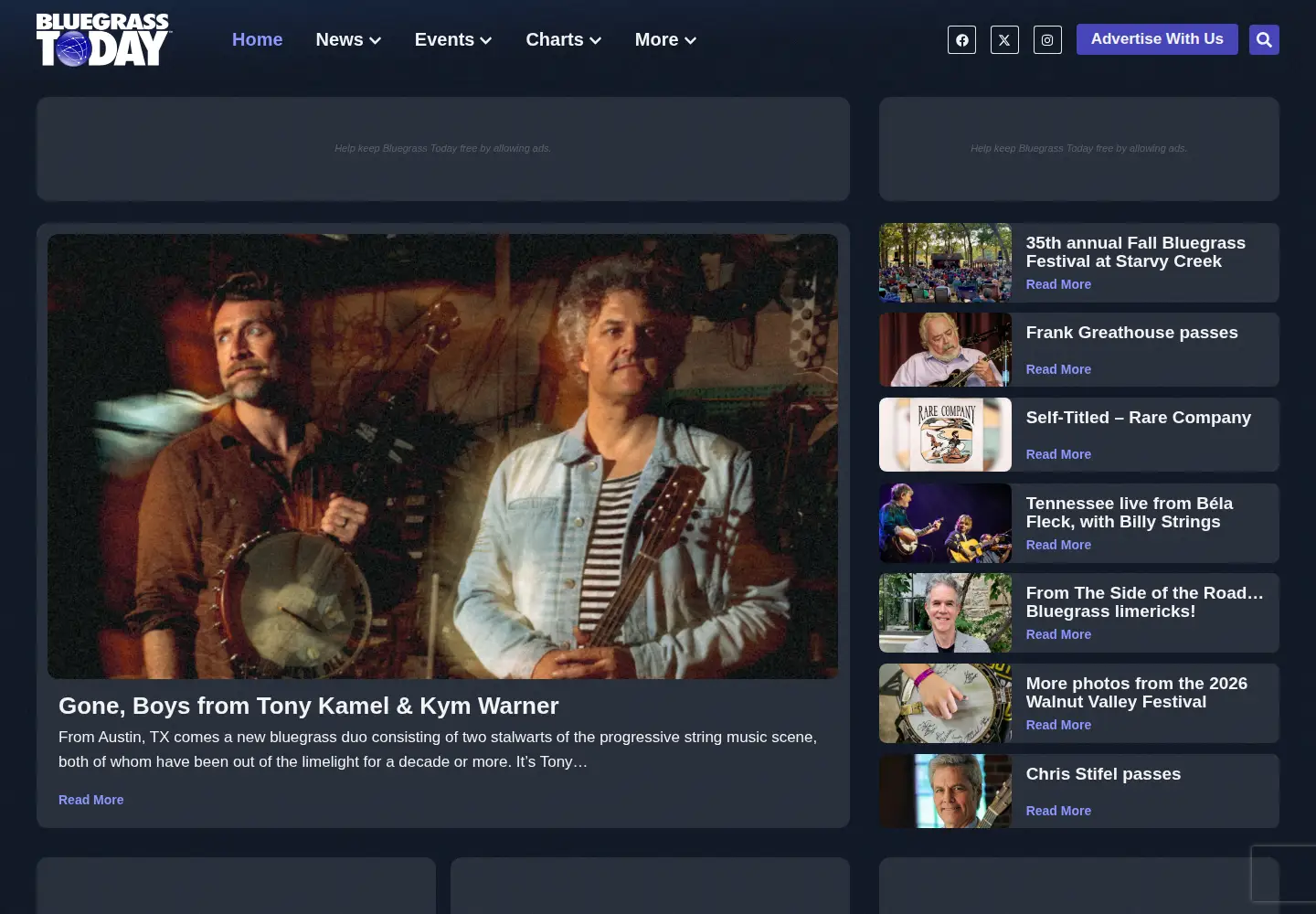Screen dimensions: 1316x914
Task: Open 35th annual Fall Bluegrass Festival headline
Action: (1135, 252)
